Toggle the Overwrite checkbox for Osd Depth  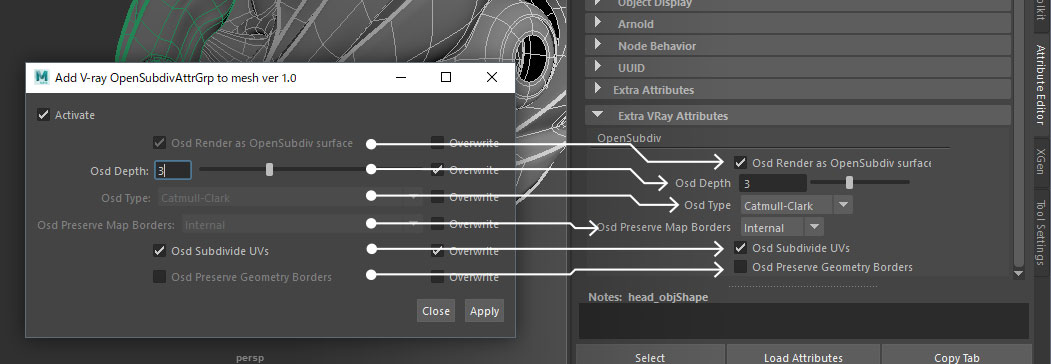pos(437,170)
